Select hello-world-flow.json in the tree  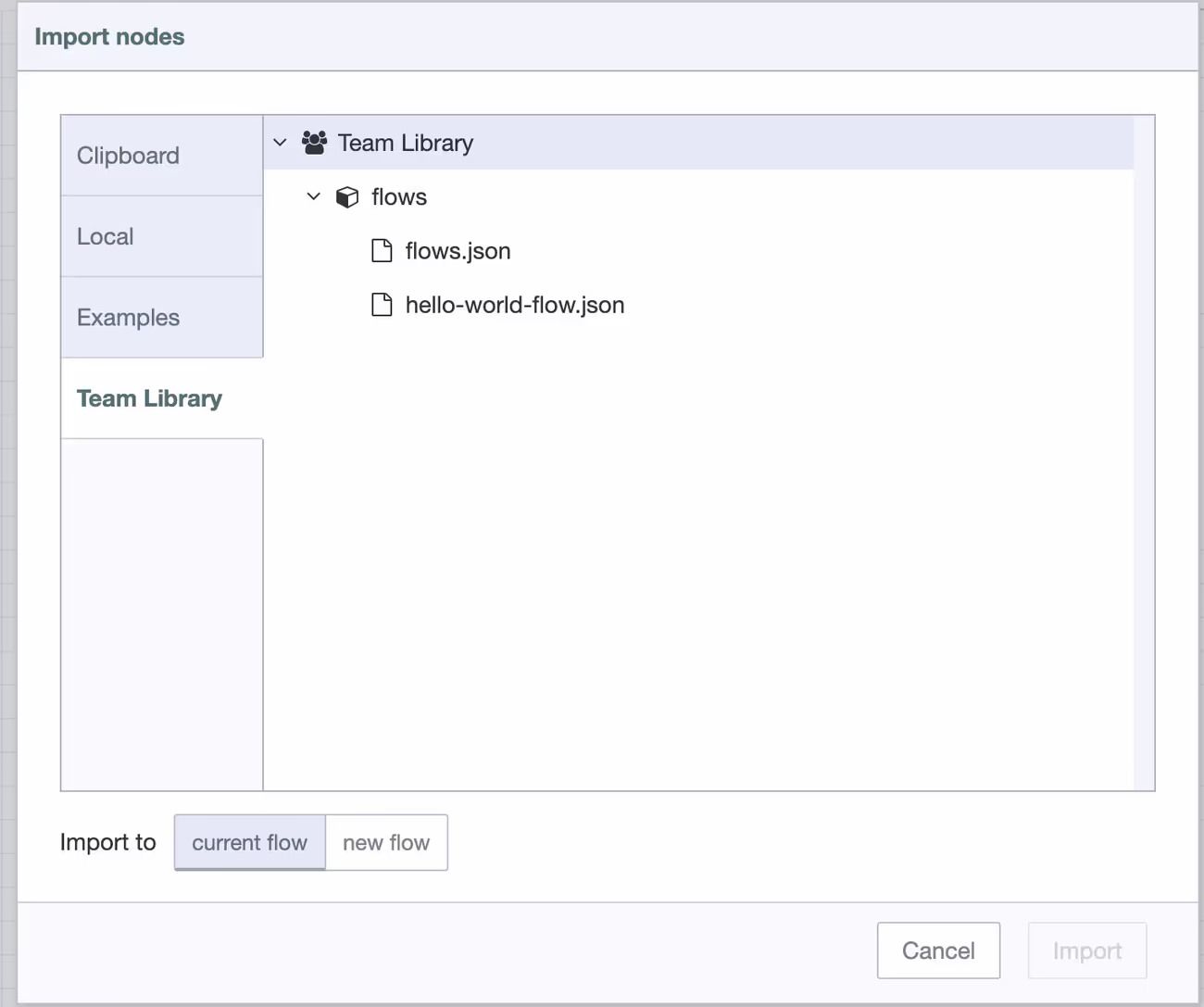point(515,305)
